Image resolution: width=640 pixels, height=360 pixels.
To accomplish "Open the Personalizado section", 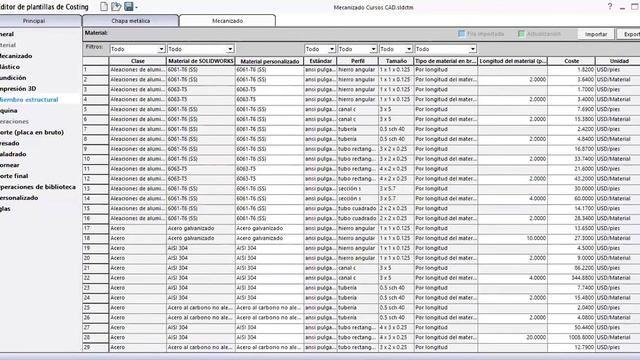I will pos(19,198).
